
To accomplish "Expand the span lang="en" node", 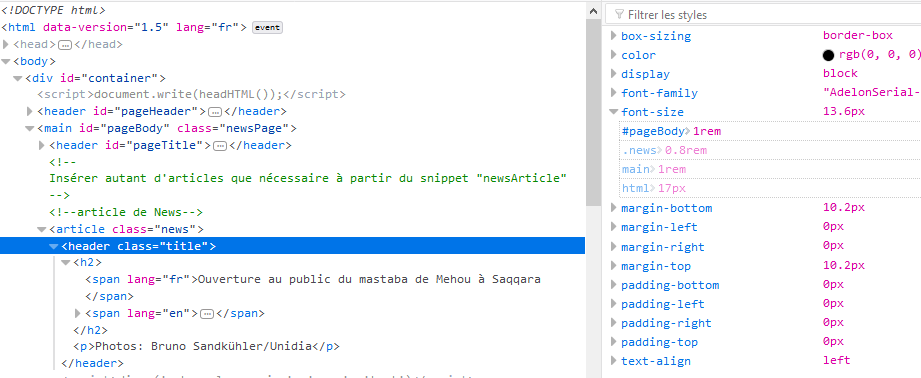I will tap(78, 313).
